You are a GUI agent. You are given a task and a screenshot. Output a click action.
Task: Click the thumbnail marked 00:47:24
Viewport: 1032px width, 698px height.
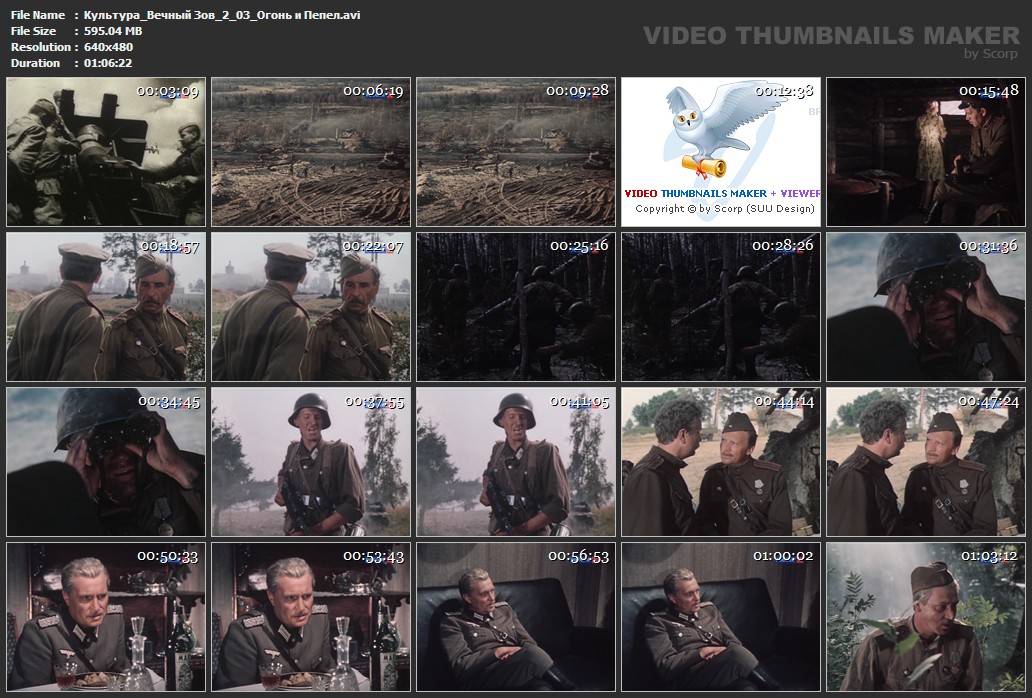(x=926, y=462)
